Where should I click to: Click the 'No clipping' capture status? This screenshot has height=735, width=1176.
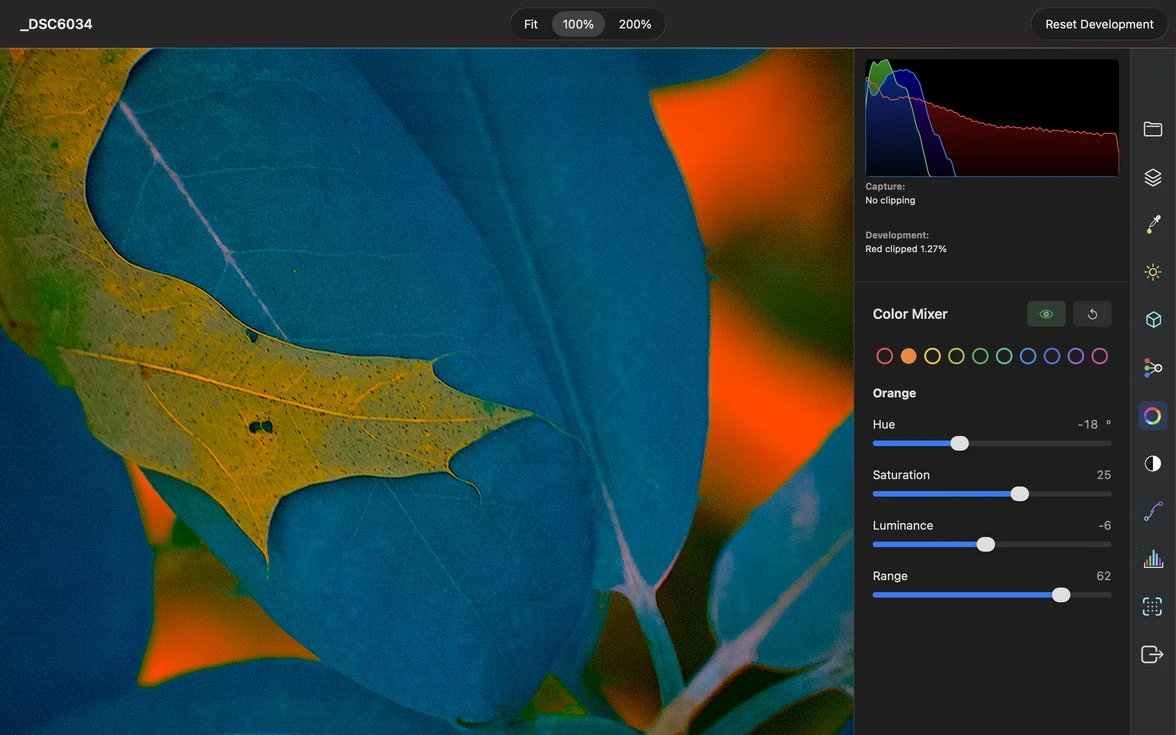pos(890,200)
